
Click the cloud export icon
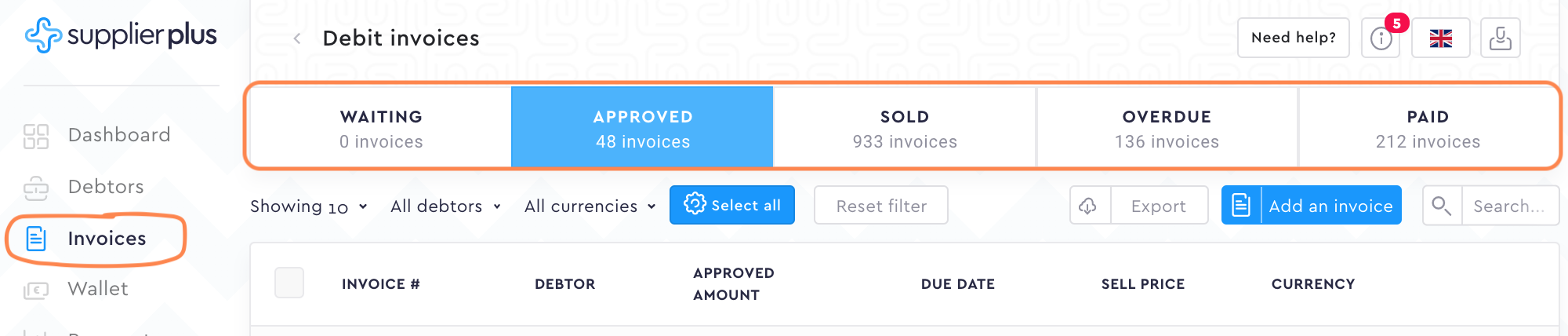click(x=1088, y=206)
